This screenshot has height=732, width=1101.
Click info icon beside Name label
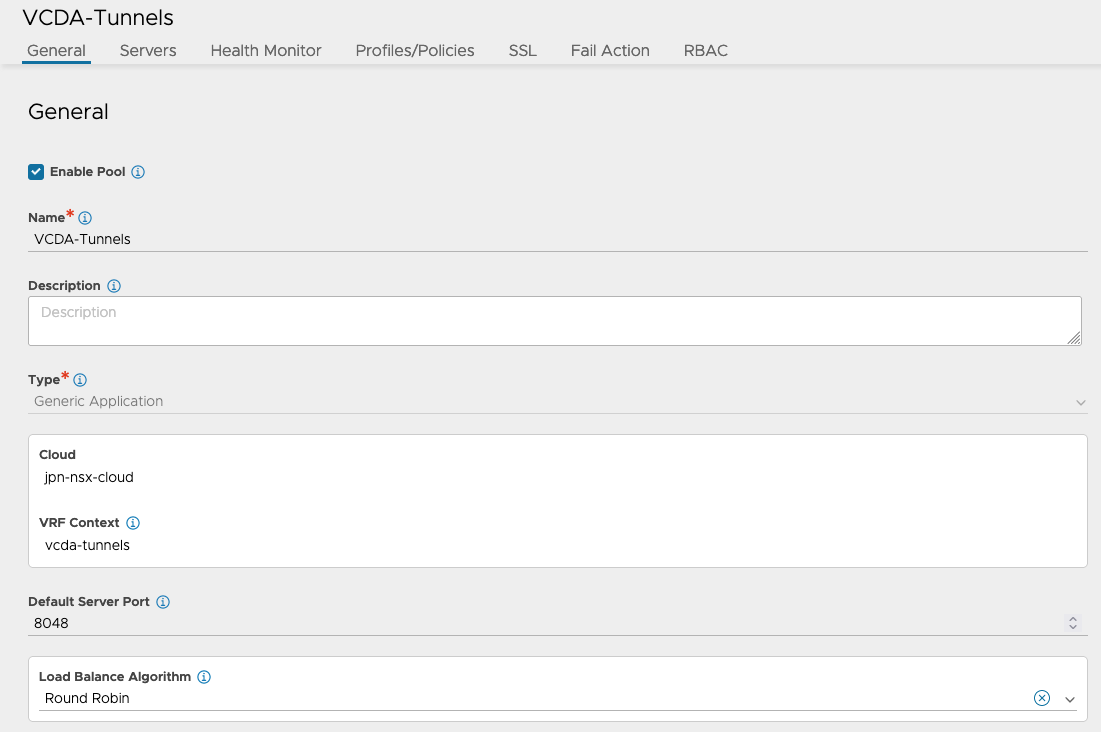pos(85,218)
